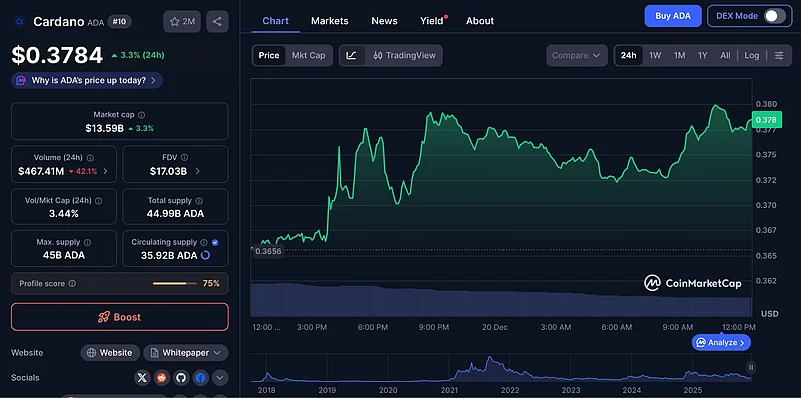Open Cardano Facebook social link
The image size is (801, 398).
pos(201,378)
